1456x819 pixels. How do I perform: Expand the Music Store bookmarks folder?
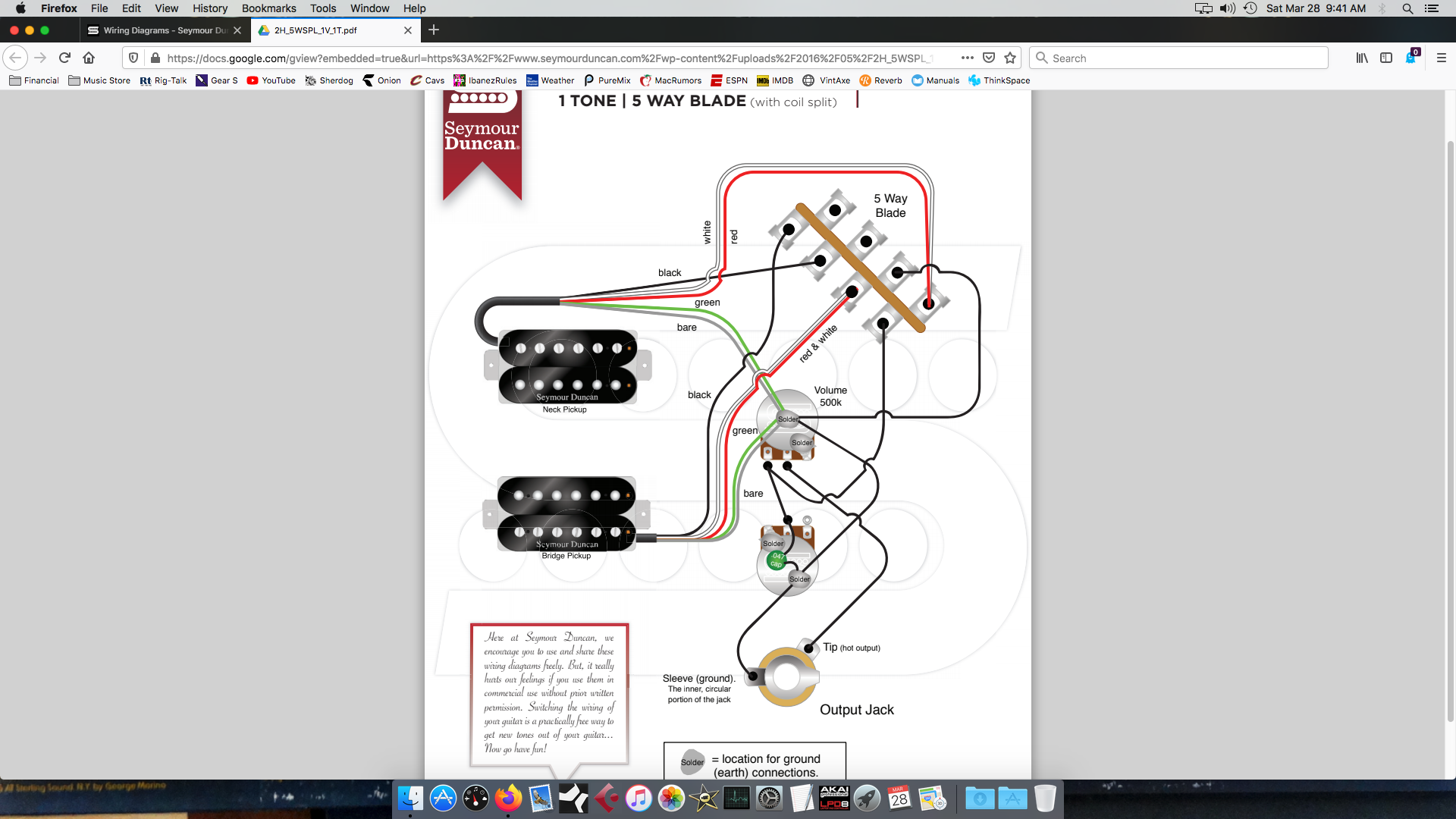pos(99,80)
